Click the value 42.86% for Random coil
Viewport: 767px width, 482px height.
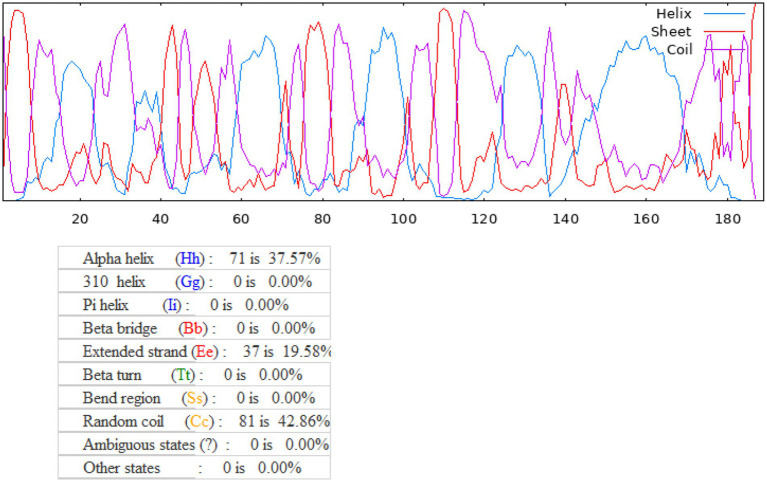tap(304, 421)
